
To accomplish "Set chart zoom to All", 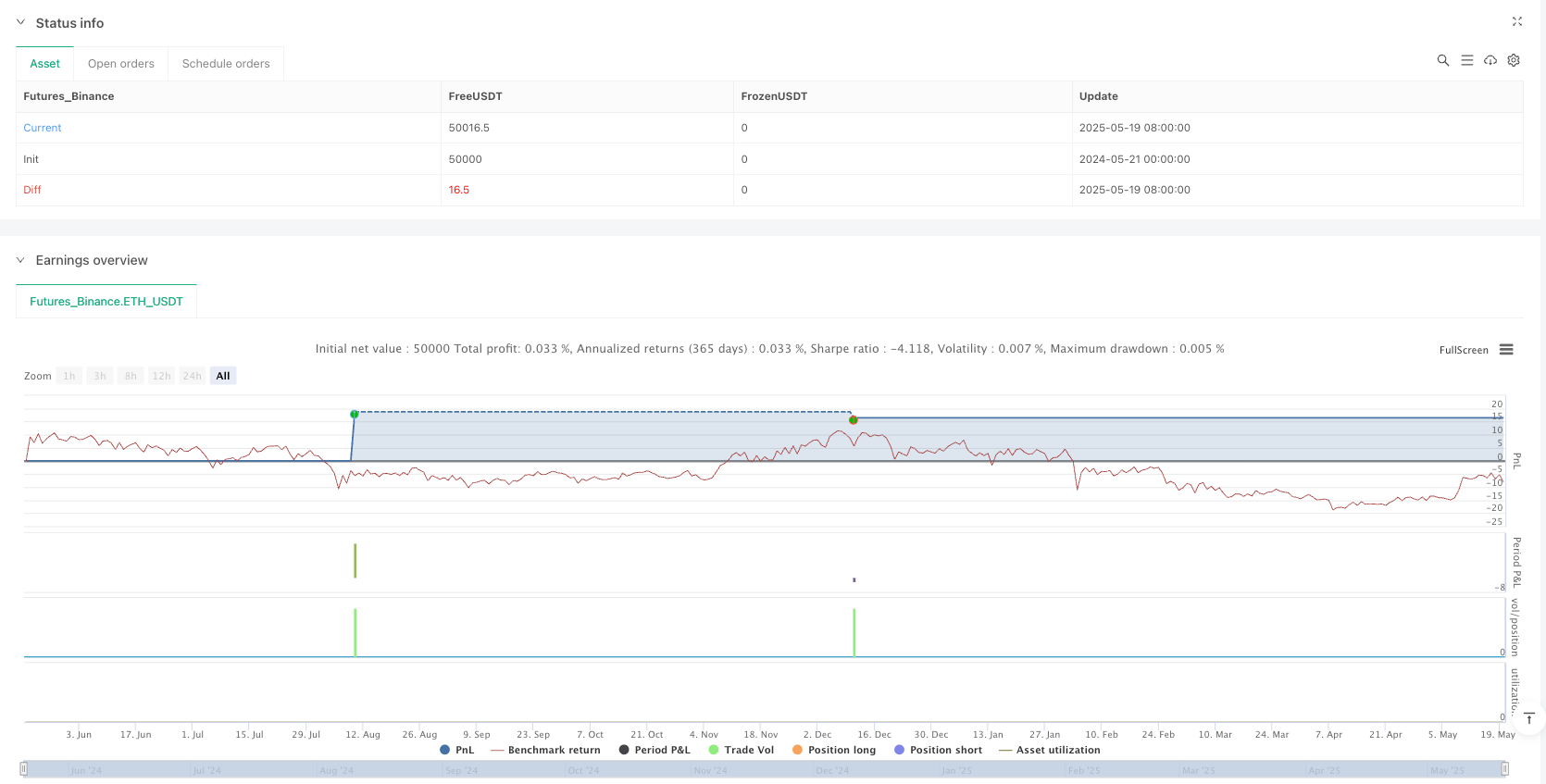I will 223,376.
